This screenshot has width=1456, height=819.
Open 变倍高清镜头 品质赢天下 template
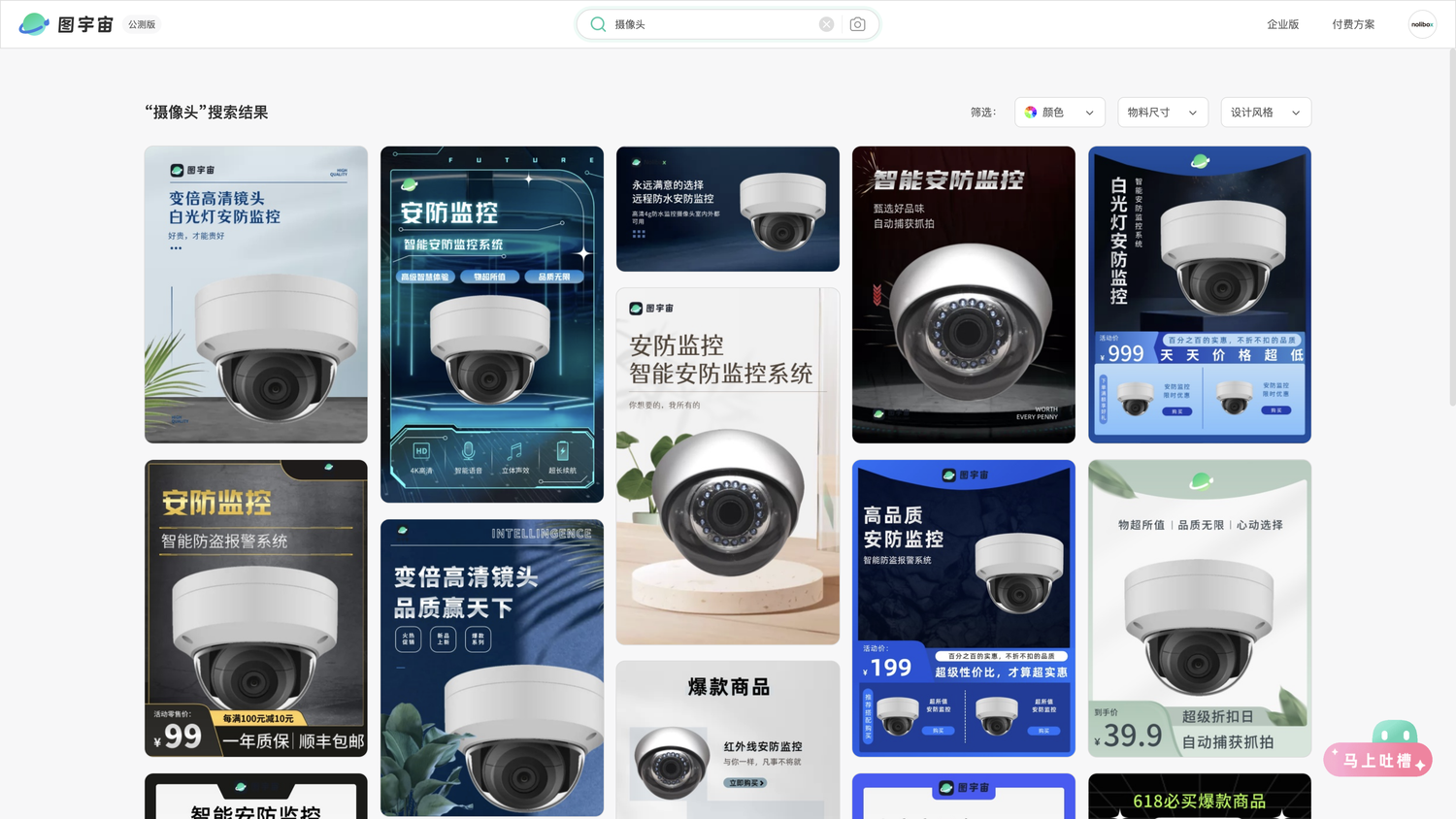point(492,668)
